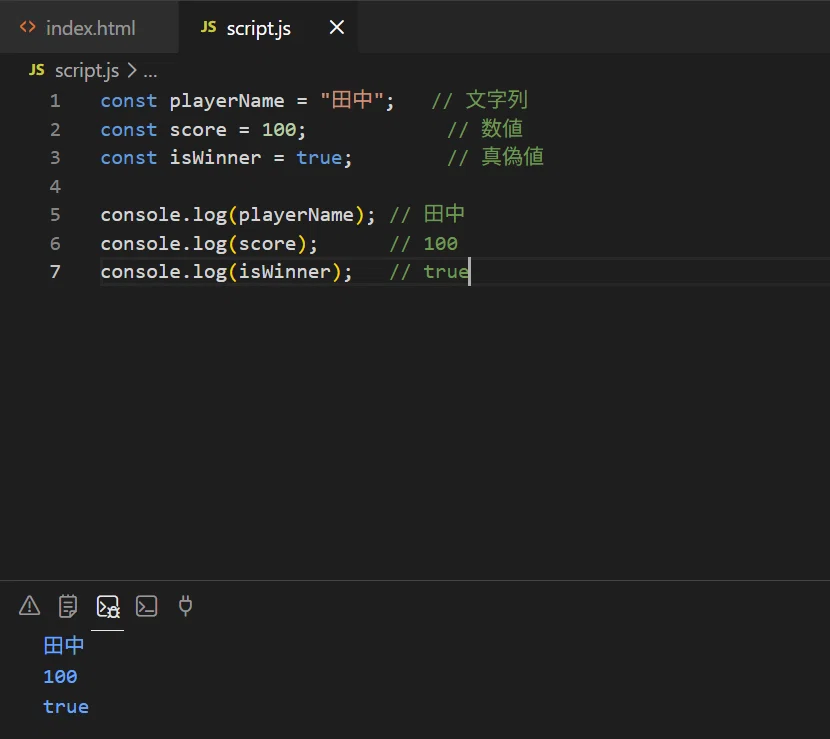Click the const keyword on line 2

129,130
